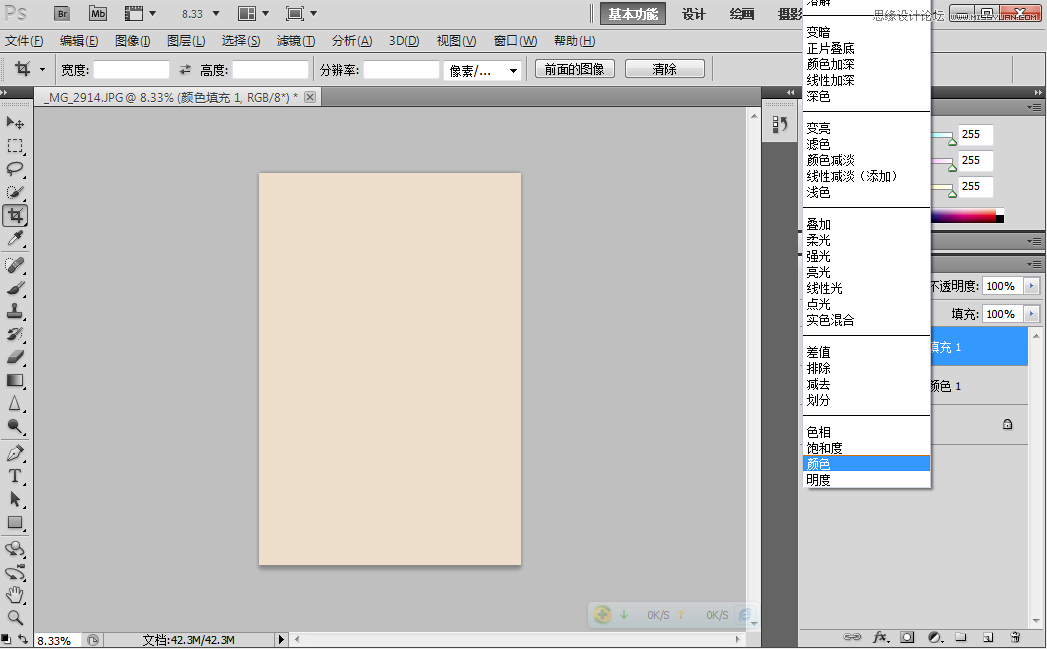Switch foreground and background colors
The height and width of the screenshot is (649, 1047).
(x=23, y=639)
